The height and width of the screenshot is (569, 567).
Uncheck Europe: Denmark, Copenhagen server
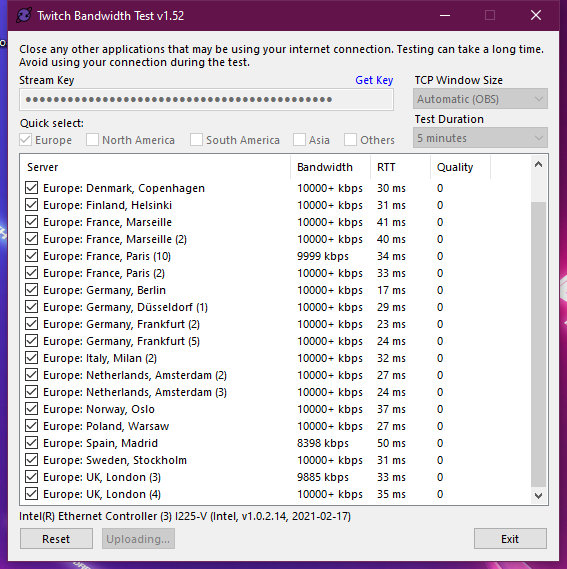pos(32,188)
